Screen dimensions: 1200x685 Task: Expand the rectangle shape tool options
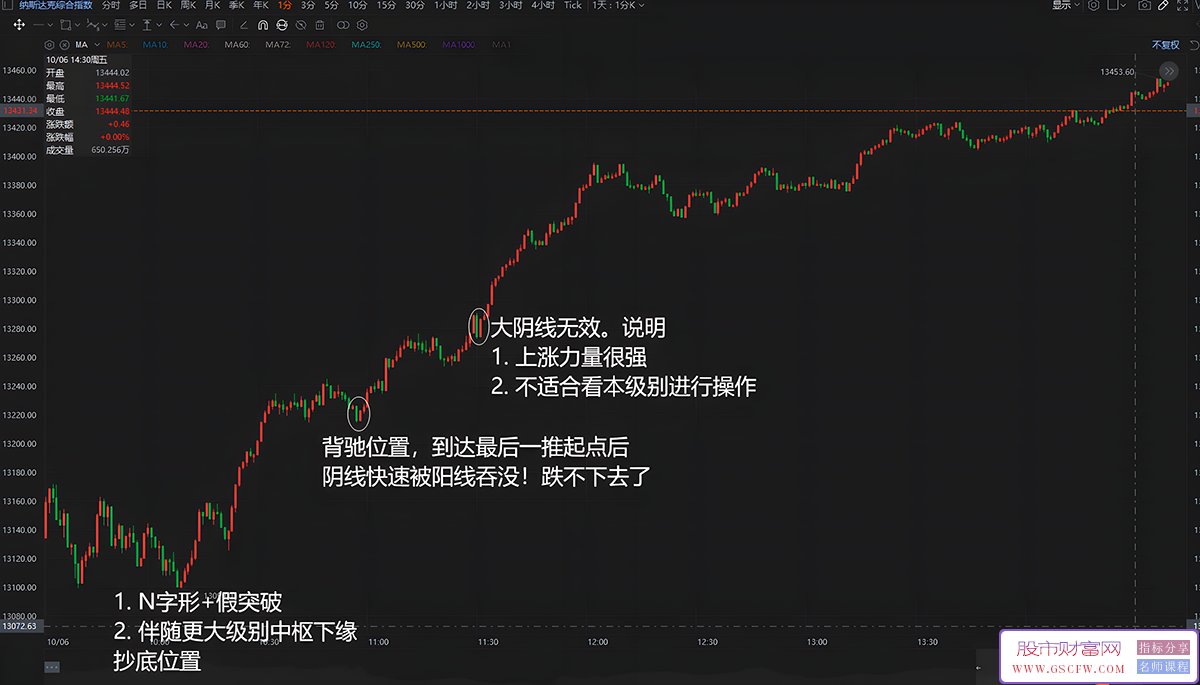pyautogui.click(x=78, y=24)
